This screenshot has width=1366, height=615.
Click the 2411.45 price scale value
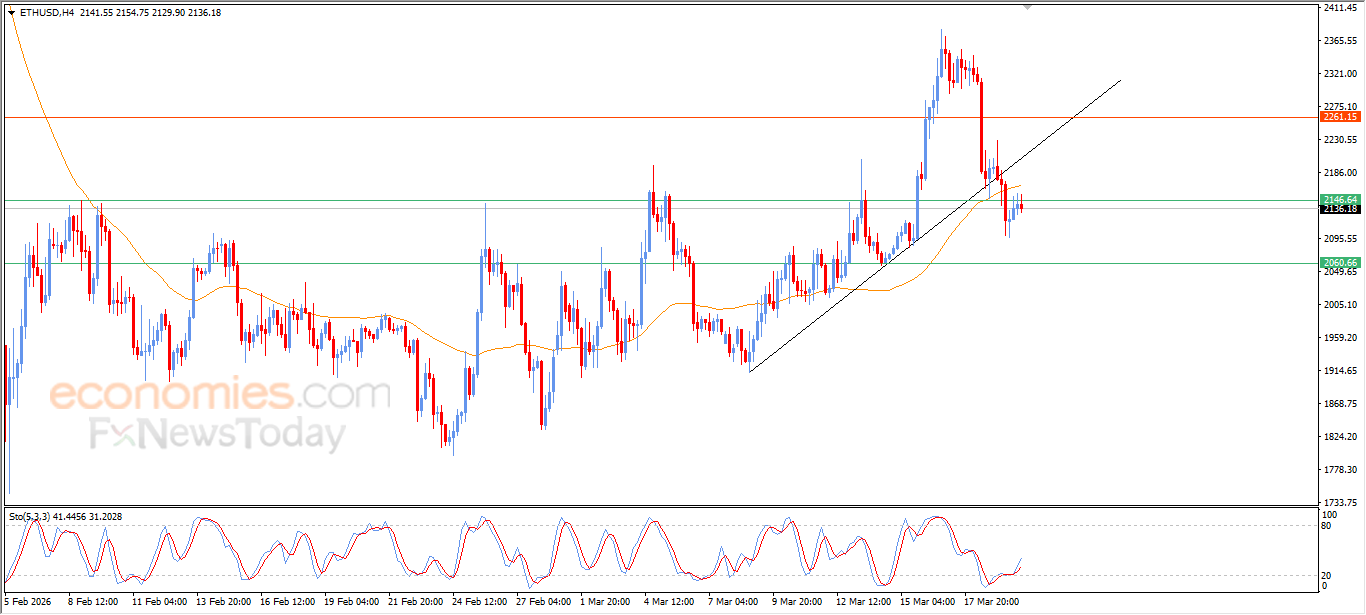(1339, 8)
